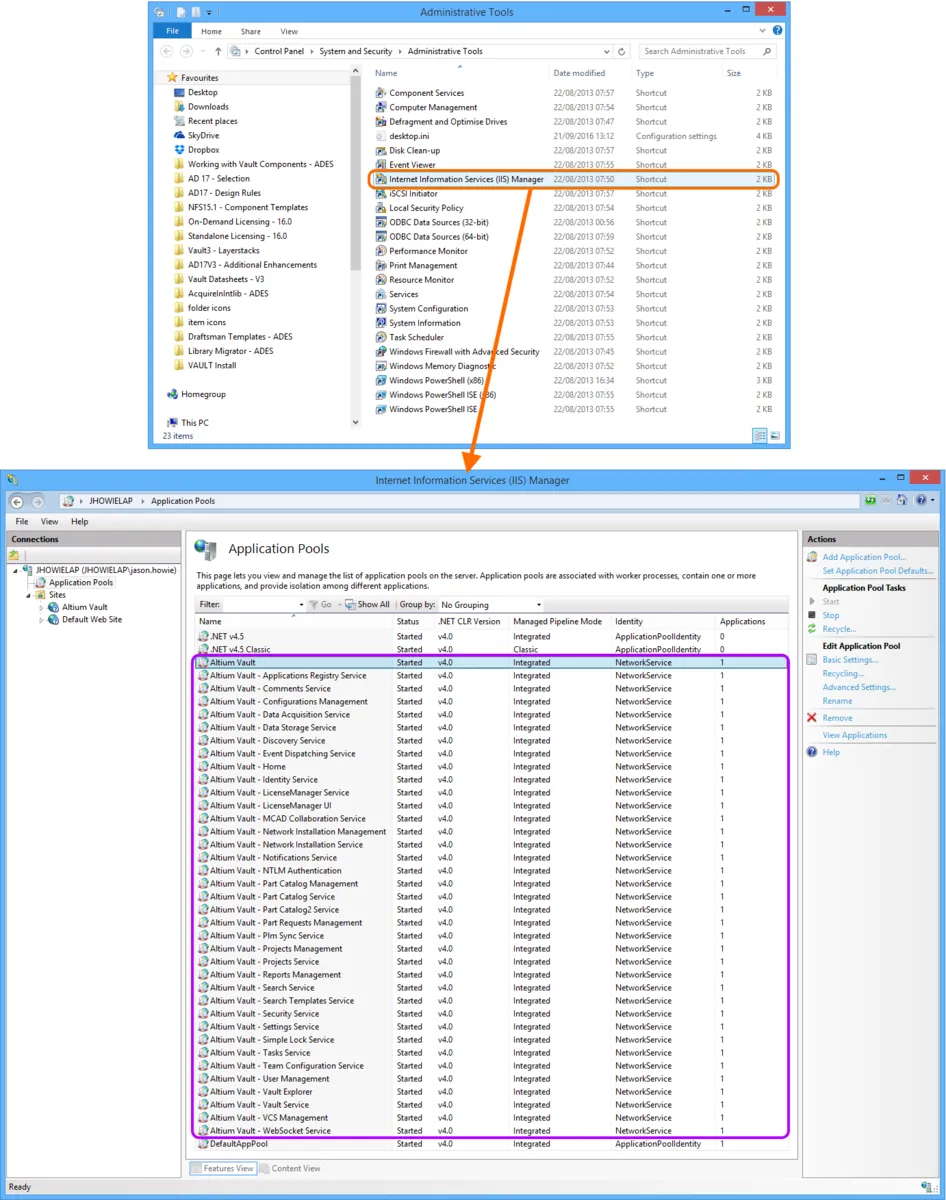Switch to Content View tab
The height and width of the screenshot is (1200, 946).
pos(289,1168)
